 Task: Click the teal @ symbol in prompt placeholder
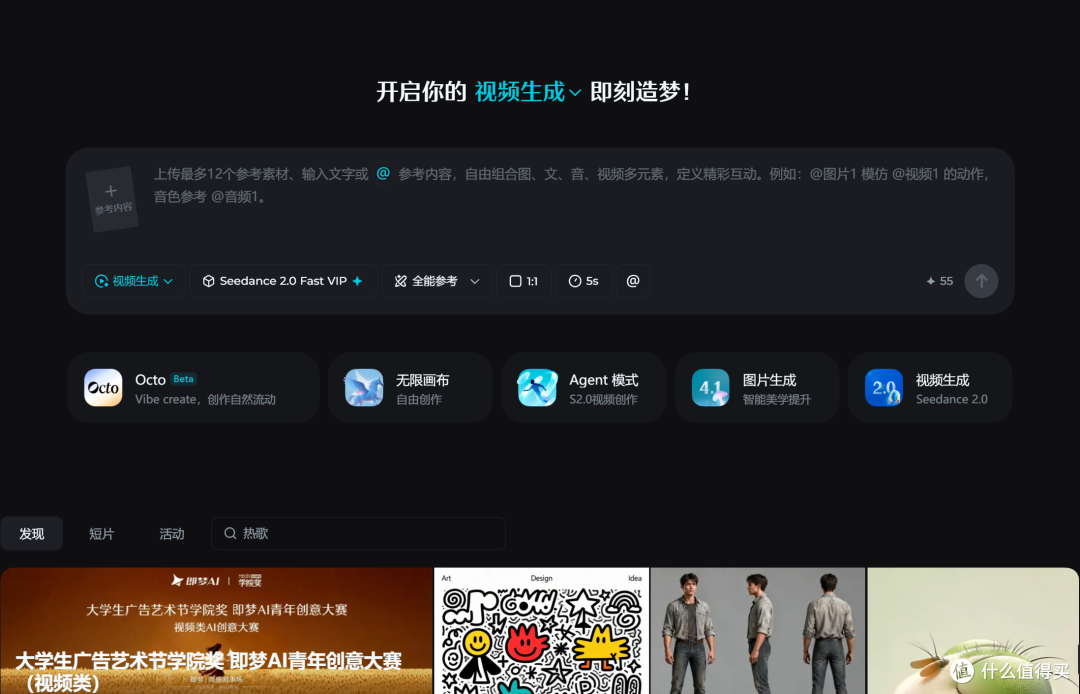384,174
